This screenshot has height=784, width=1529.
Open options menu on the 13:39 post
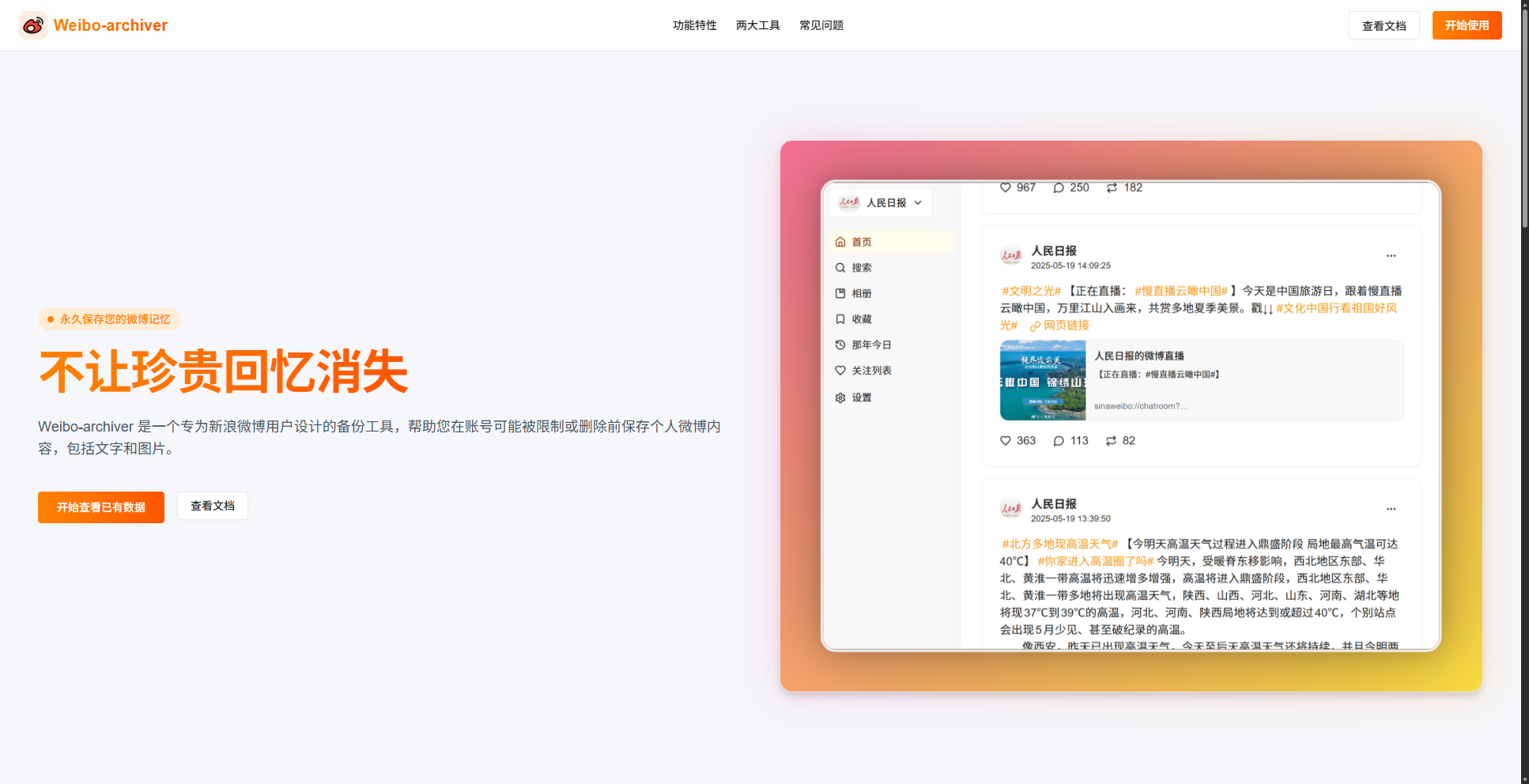pyautogui.click(x=1391, y=508)
